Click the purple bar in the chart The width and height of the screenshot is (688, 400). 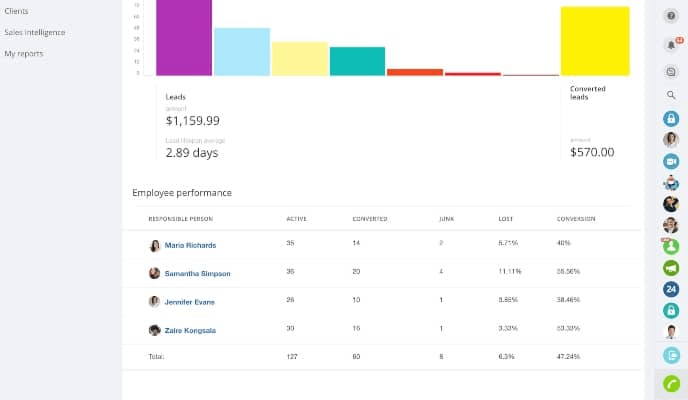tap(184, 37)
